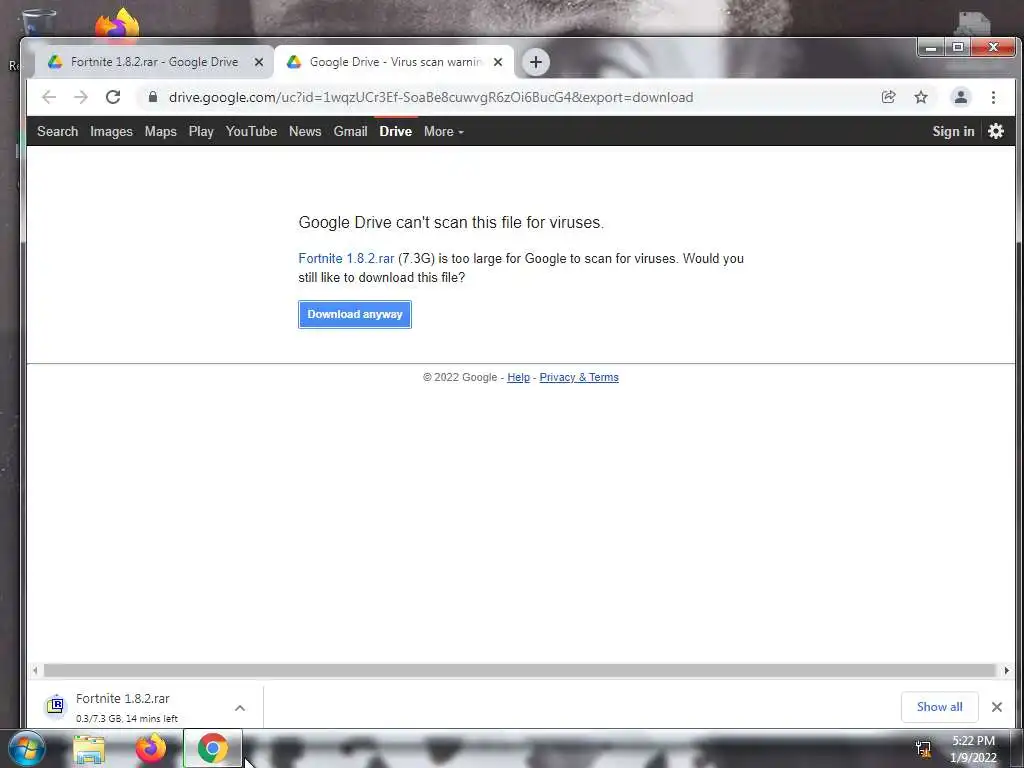The image size is (1024, 768).
Task: View site security lock icon in address bar
Action: (153, 97)
